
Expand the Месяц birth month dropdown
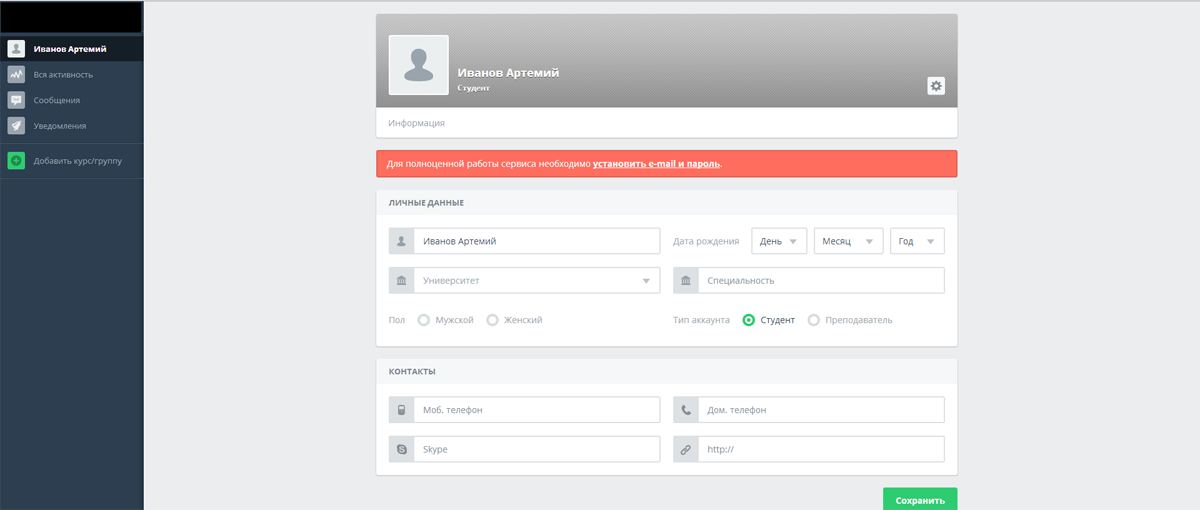pos(848,241)
